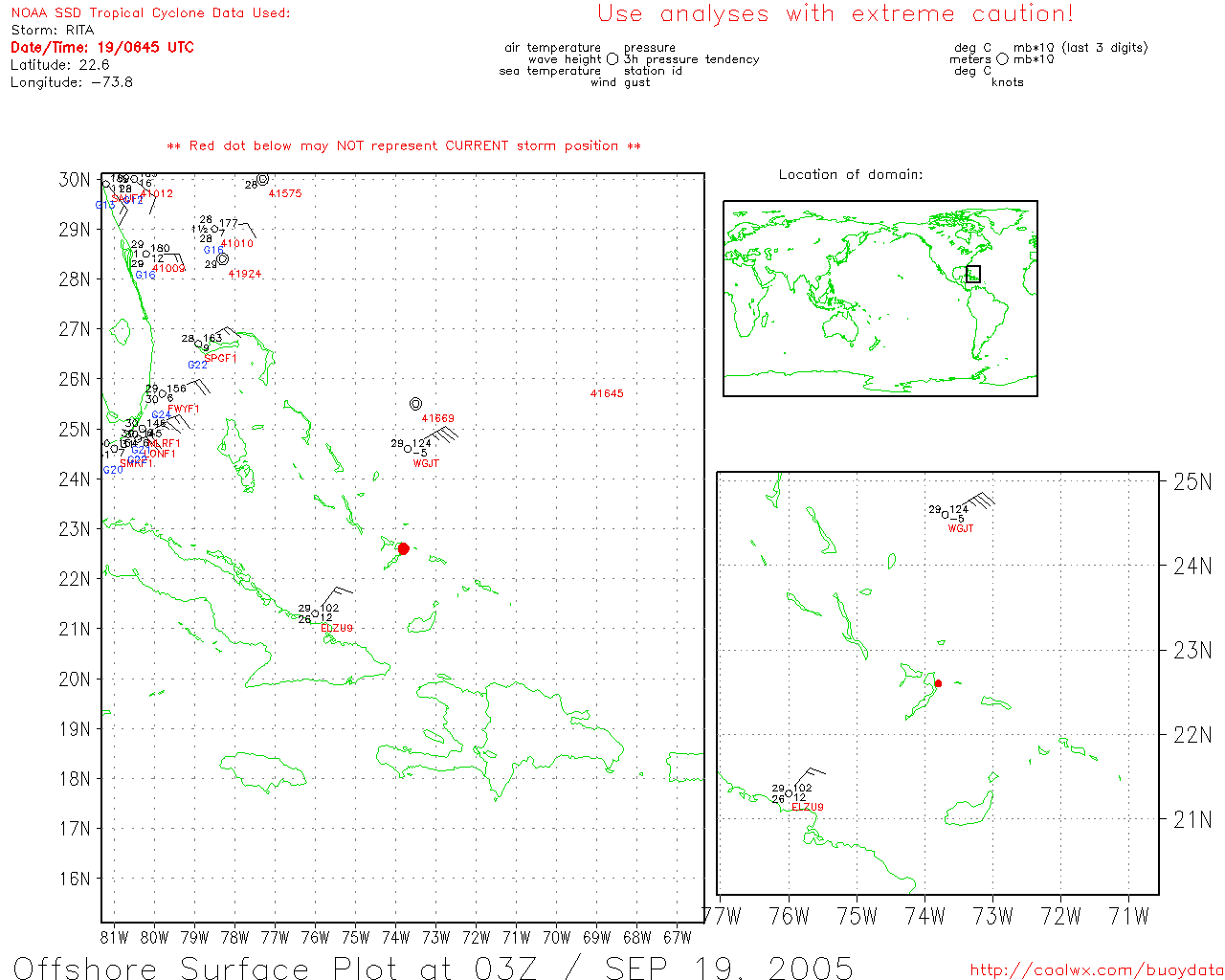Image resolution: width=1225 pixels, height=980 pixels.
Task: Select the SPGF1 station label
Action: (219, 359)
